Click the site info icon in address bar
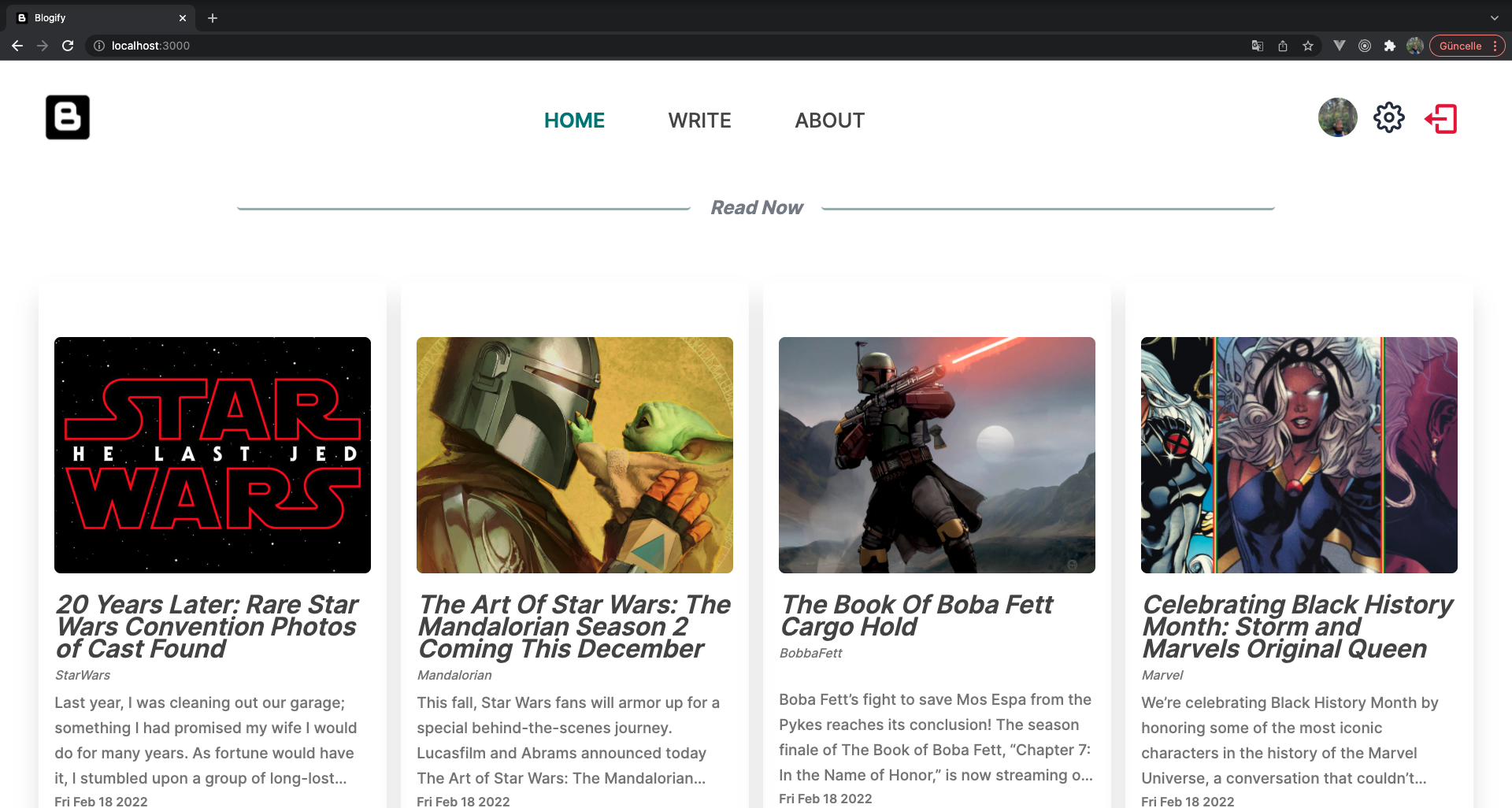The width and height of the screenshot is (1512, 808). pyautogui.click(x=99, y=46)
